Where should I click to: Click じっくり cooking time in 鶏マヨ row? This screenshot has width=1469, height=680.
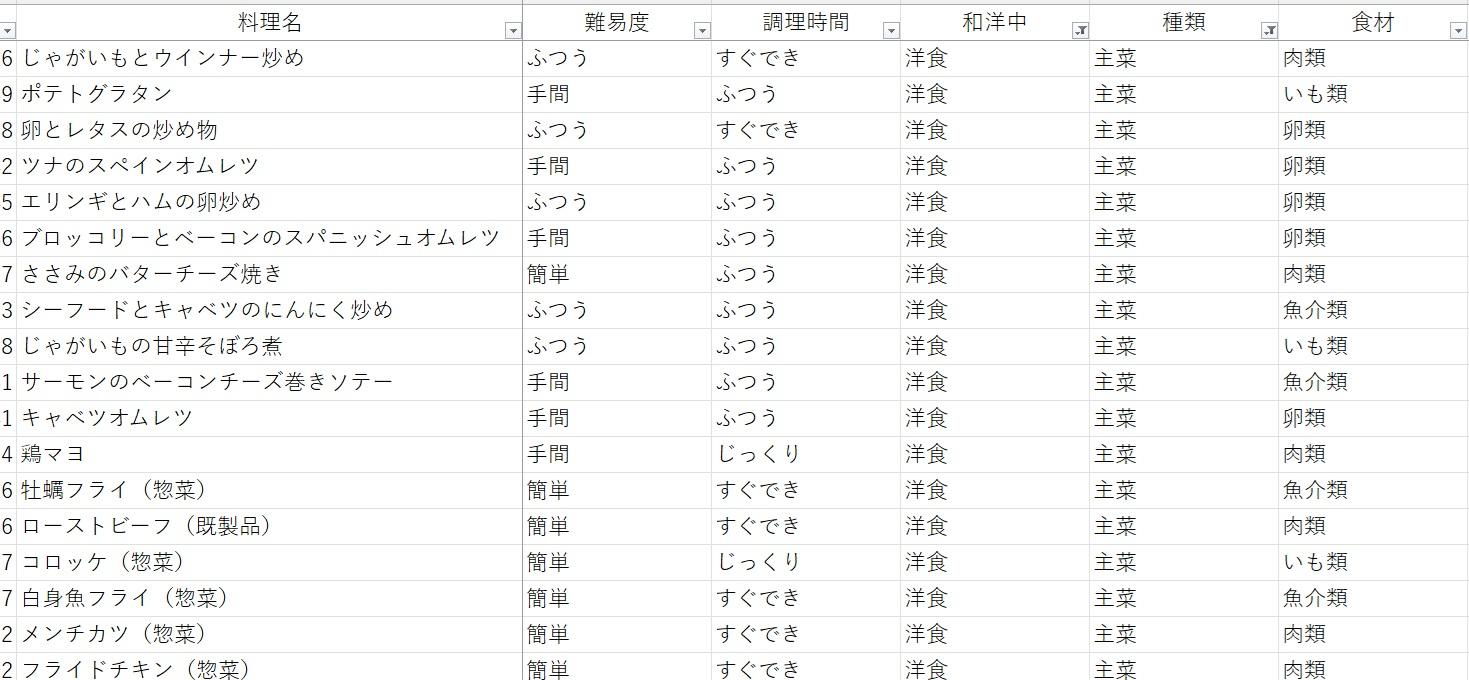(x=759, y=454)
